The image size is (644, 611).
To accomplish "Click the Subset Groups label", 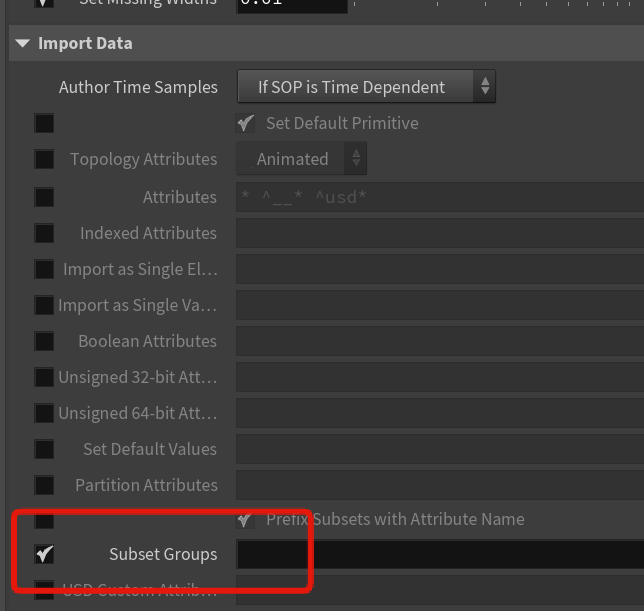I will point(163,554).
